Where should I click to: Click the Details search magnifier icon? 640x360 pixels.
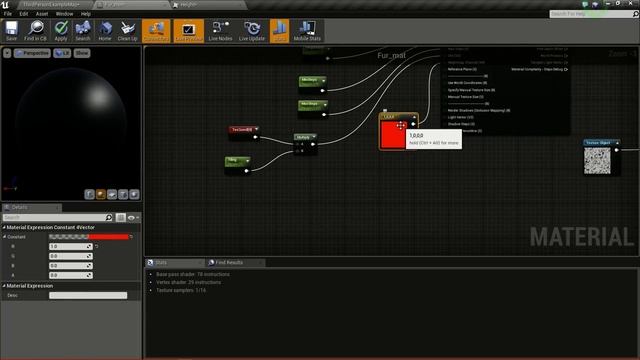click(109, 218)
